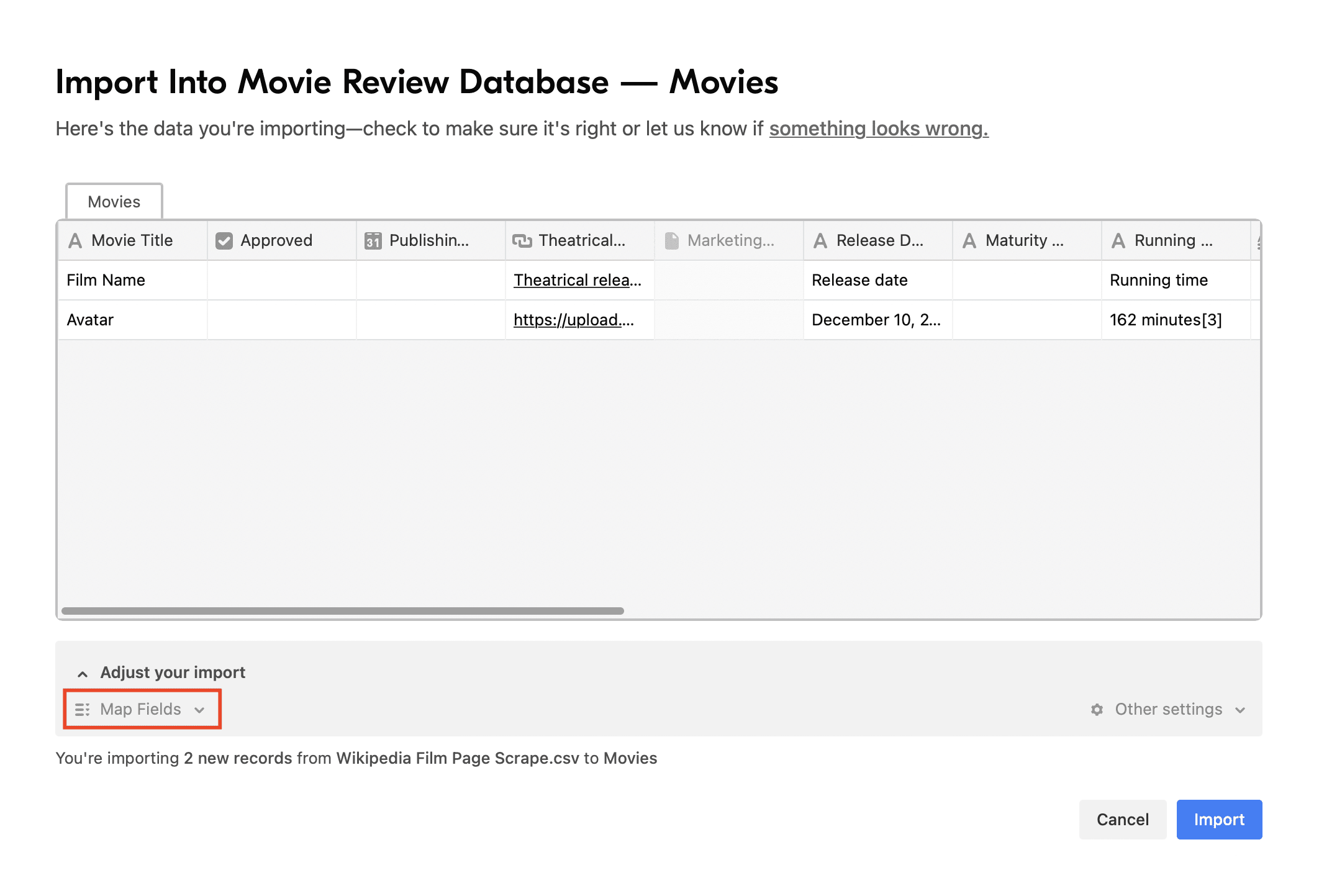1319x896 pixels.
Task: Collapse the Adjust your import section
Action: 84,672
